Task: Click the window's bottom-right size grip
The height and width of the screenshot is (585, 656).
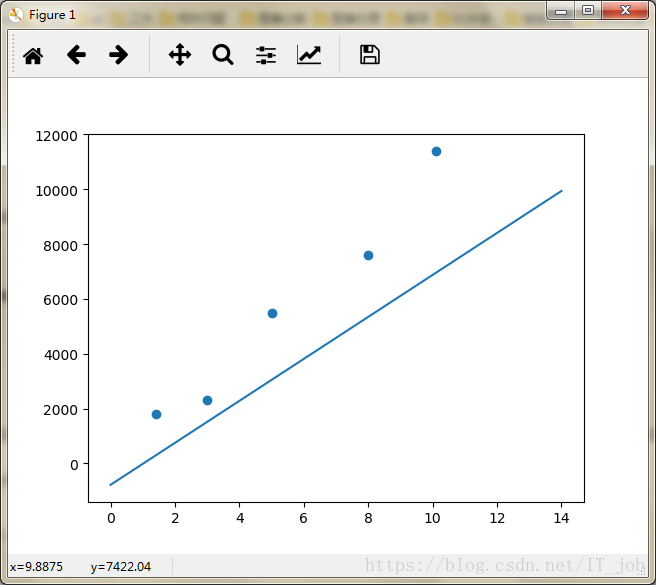Action: (x=642, y=571)
